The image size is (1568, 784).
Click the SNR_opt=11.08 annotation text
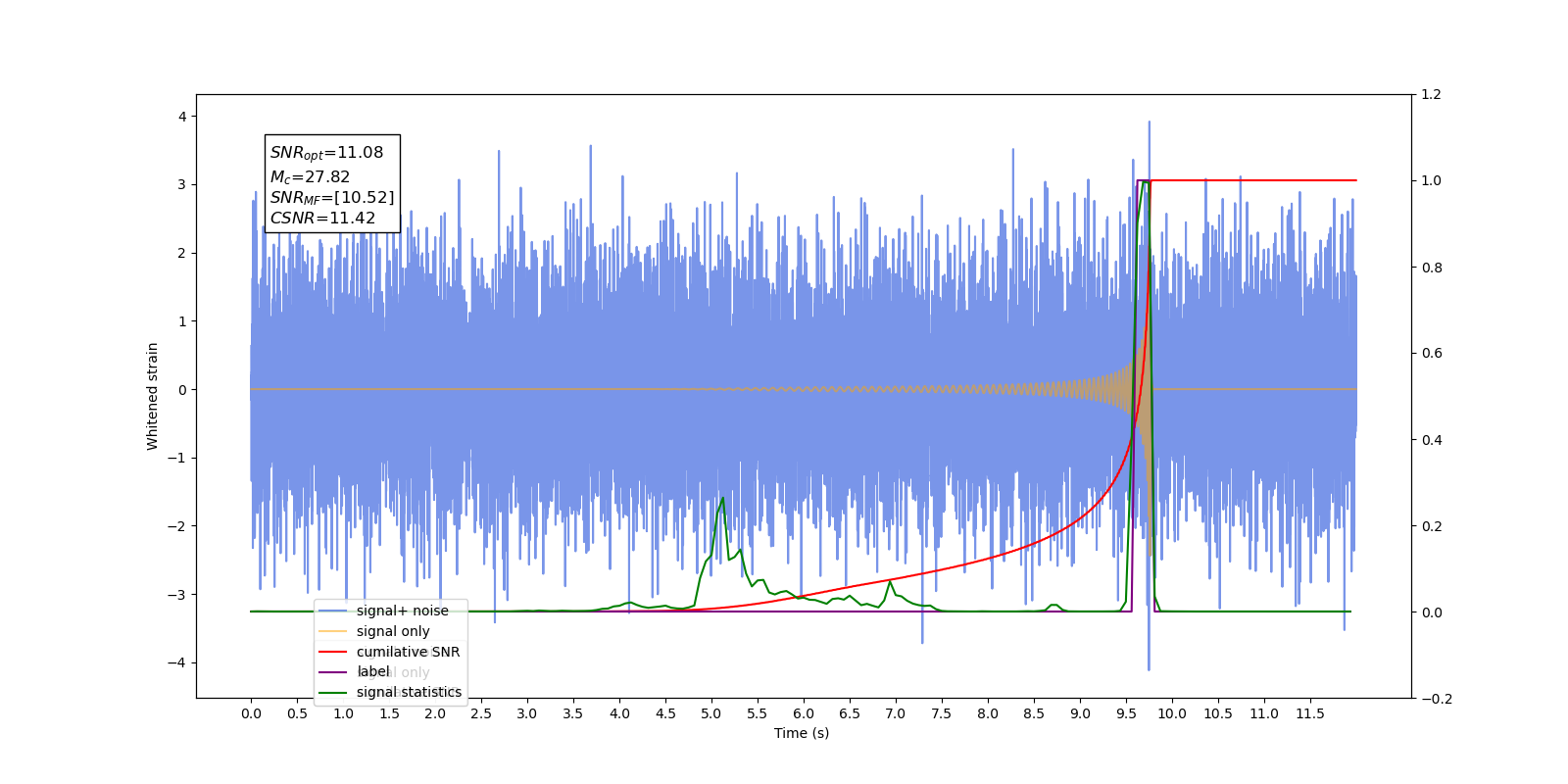tap(326, 153)
